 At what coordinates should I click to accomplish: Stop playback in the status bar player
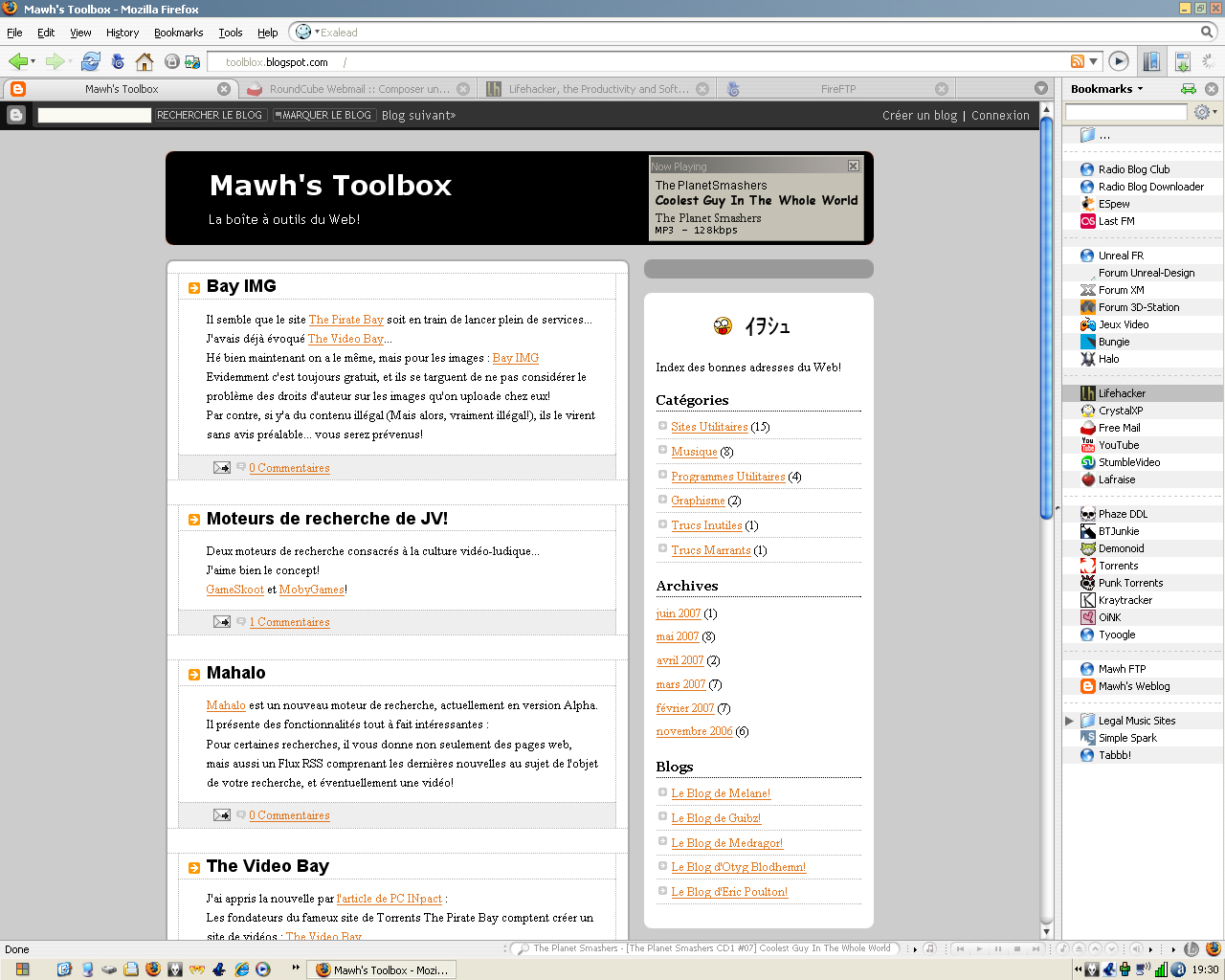click(x=1017, y=949)
